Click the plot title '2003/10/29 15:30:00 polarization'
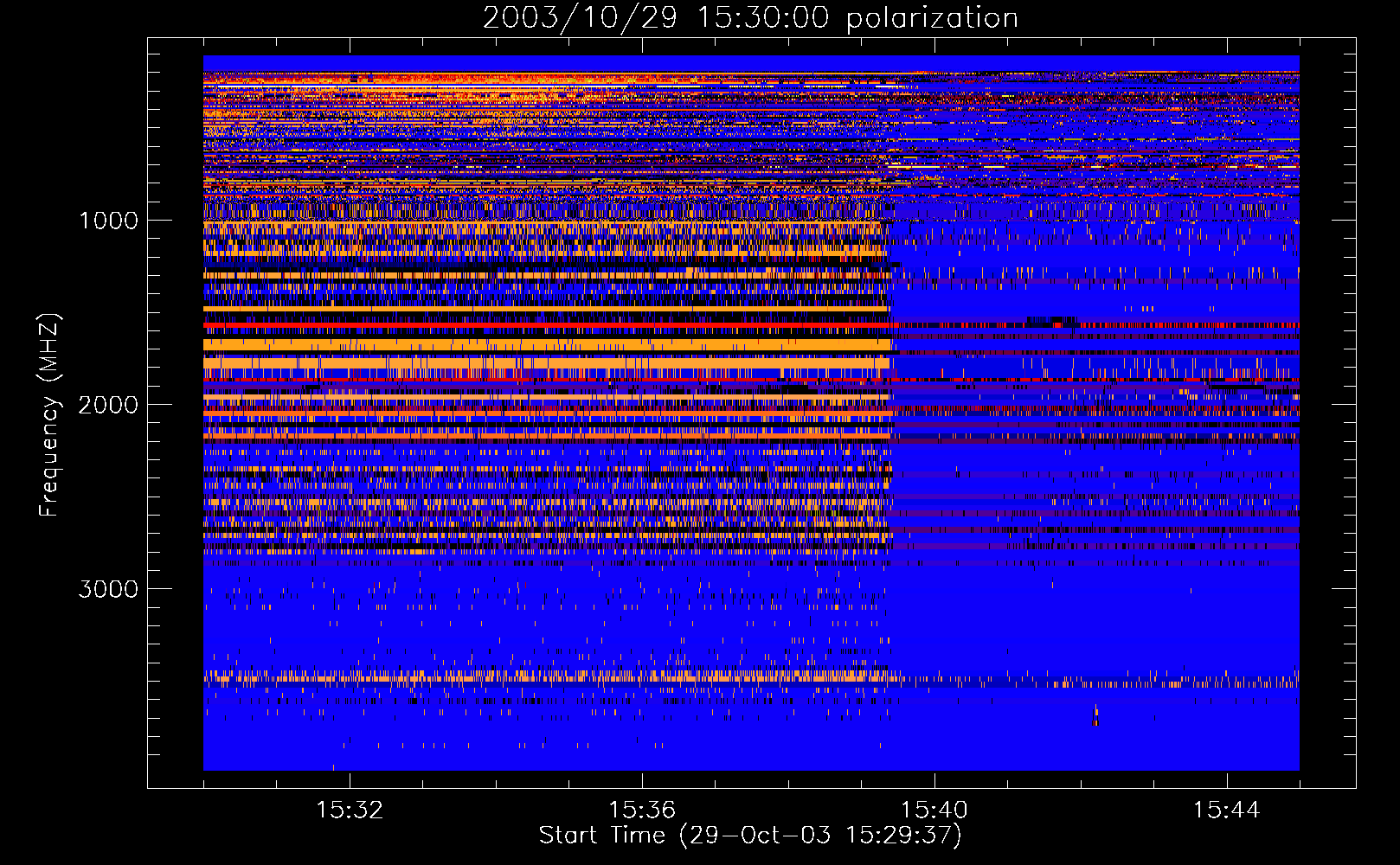This screenshot has width=1400, height=865. (750, 18)
